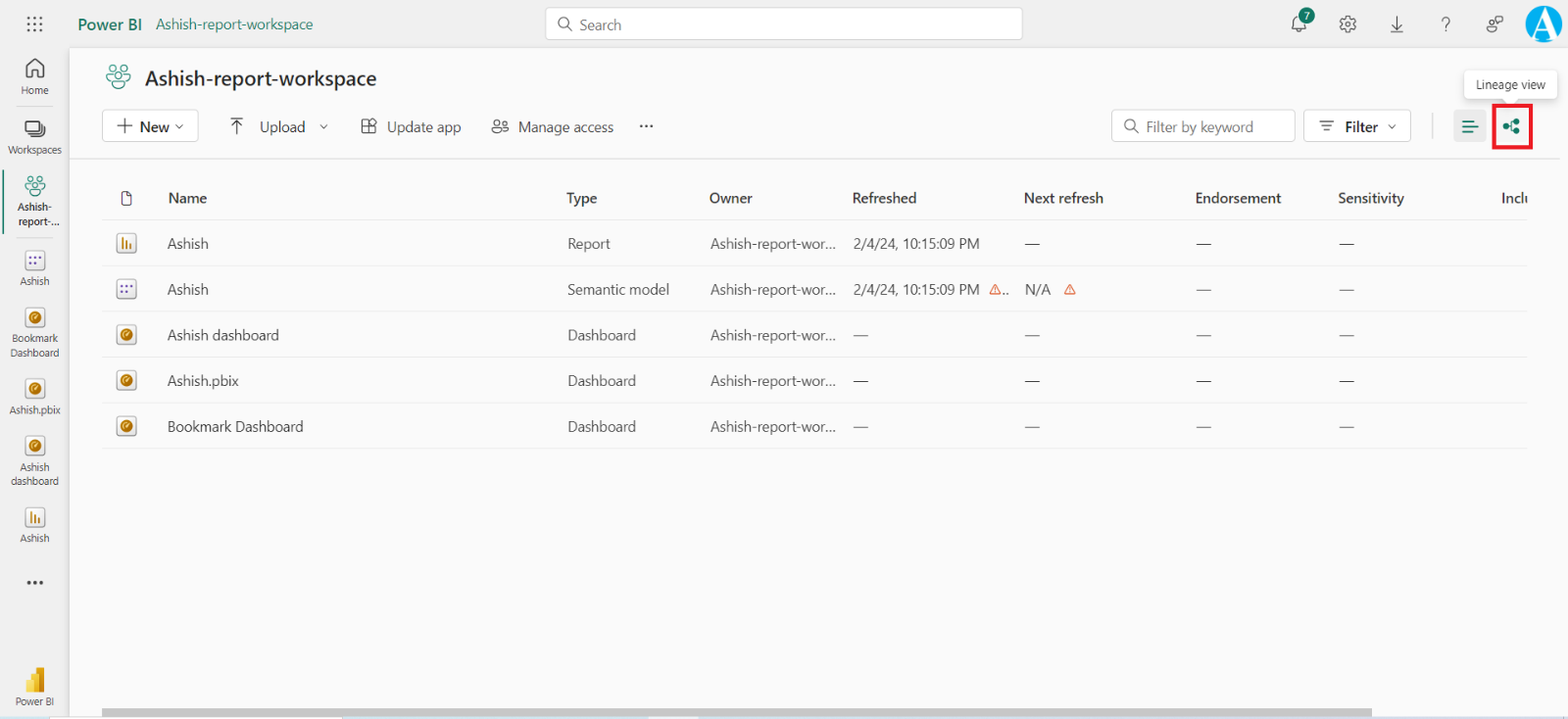Open the Settings gear icon
The height and width of the screenshot is (719, 1568).
(1347, 24)
